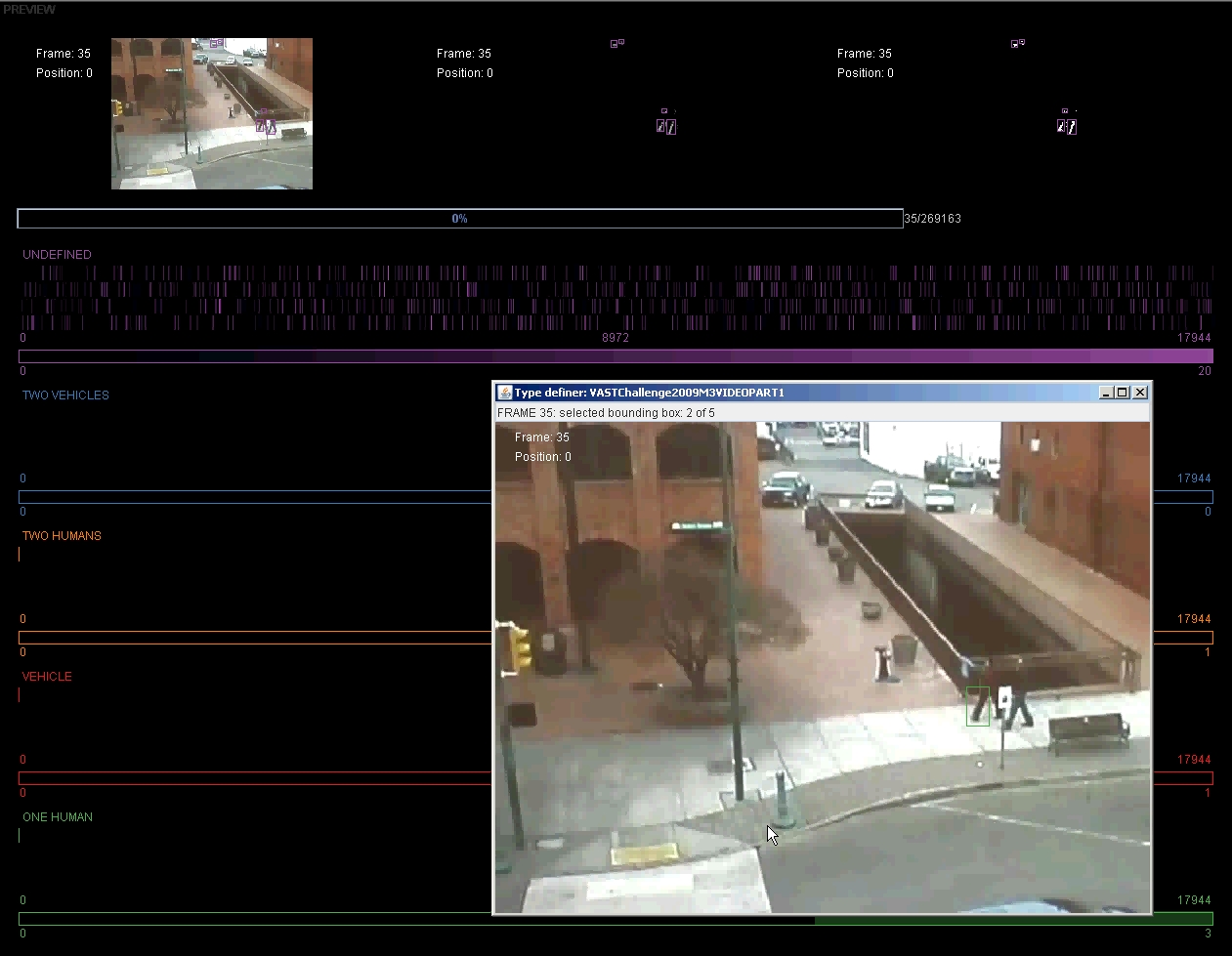The width and height of the screenshot is (1232, 956).
Task: Select the TWO VEHICLES category label
Action: point(65,395)
